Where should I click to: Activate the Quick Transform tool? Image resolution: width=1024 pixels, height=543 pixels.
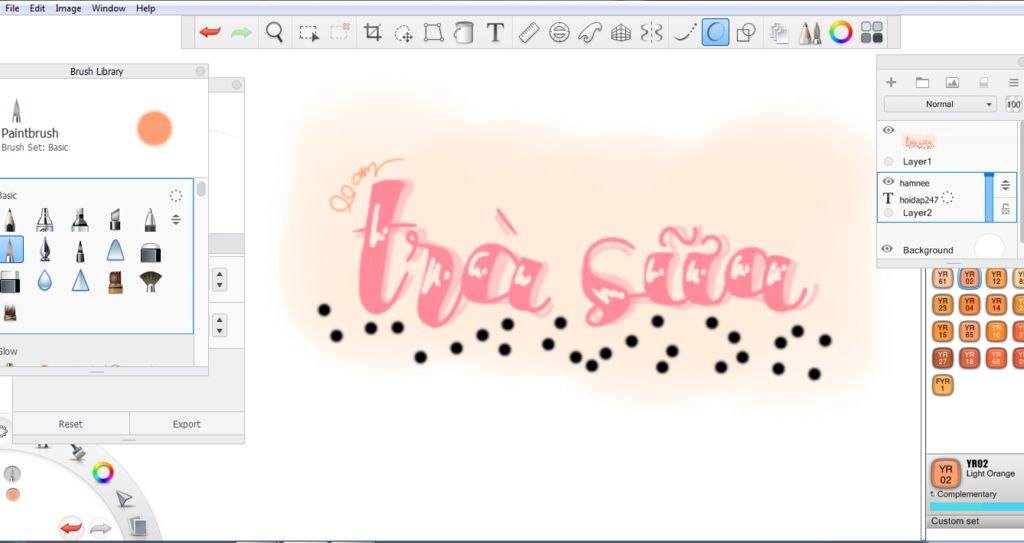pyautogui.click(x=404, y=33)
